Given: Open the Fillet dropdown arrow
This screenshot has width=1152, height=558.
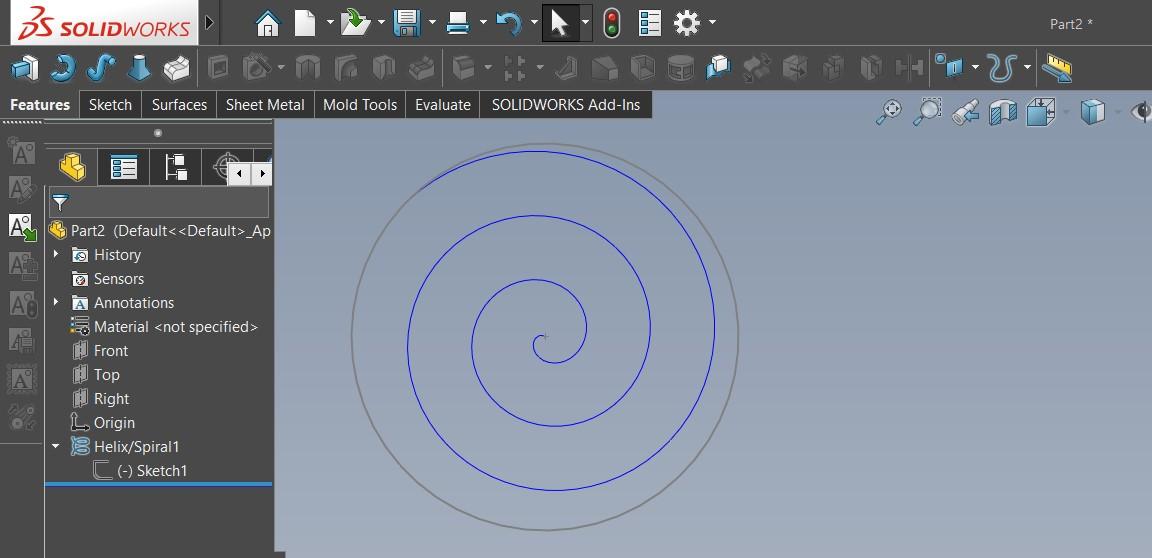Looking at the screenshot, I should [488, 68].
